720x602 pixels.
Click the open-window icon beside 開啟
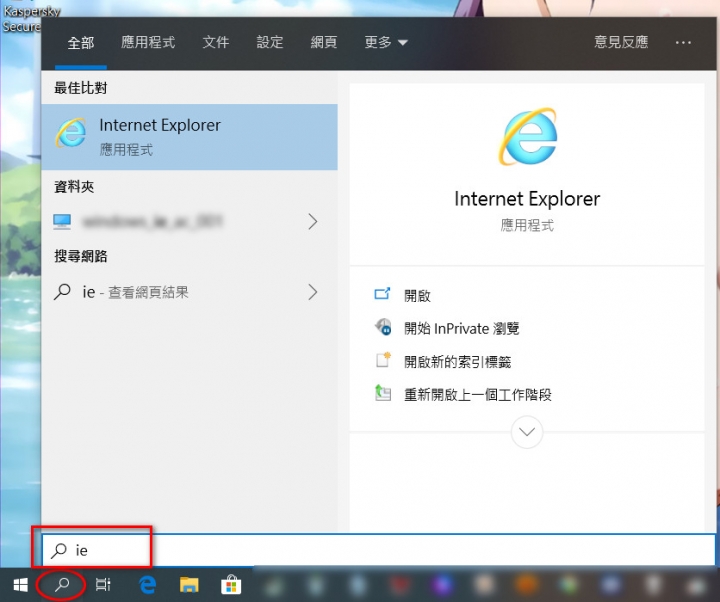click(382, 294)
